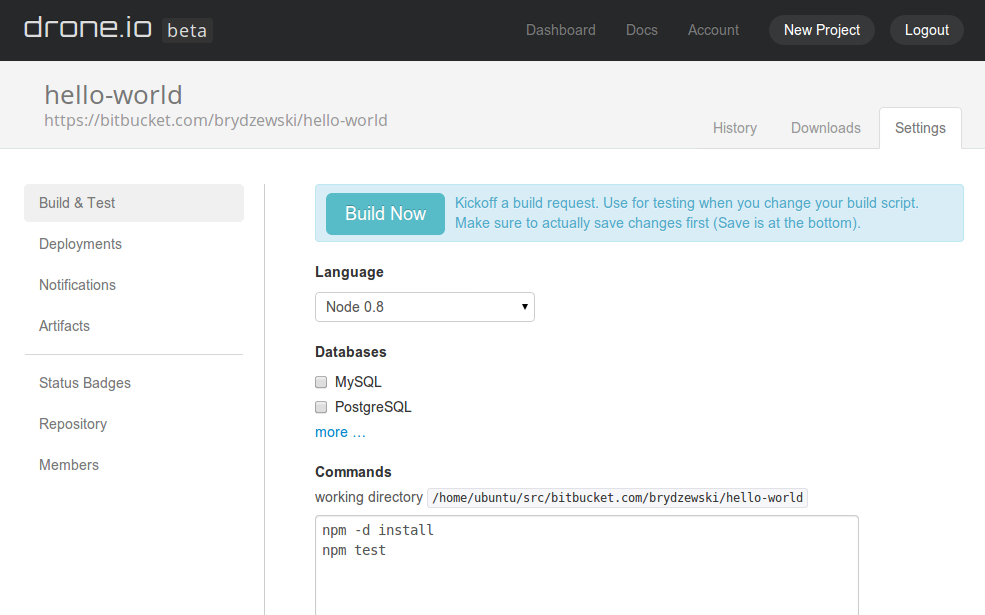Open the Language dropdown showing Node 0.8

pyautogui.click(x=424, y=307)
